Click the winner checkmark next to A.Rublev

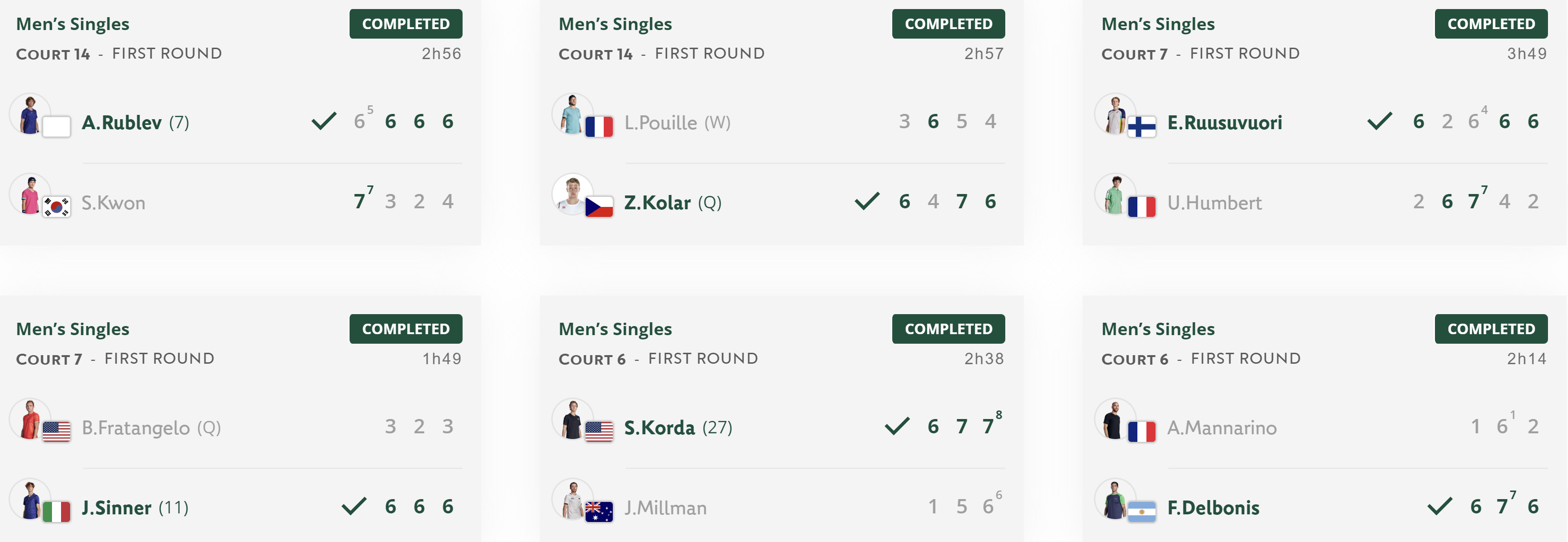coord(324,121)
